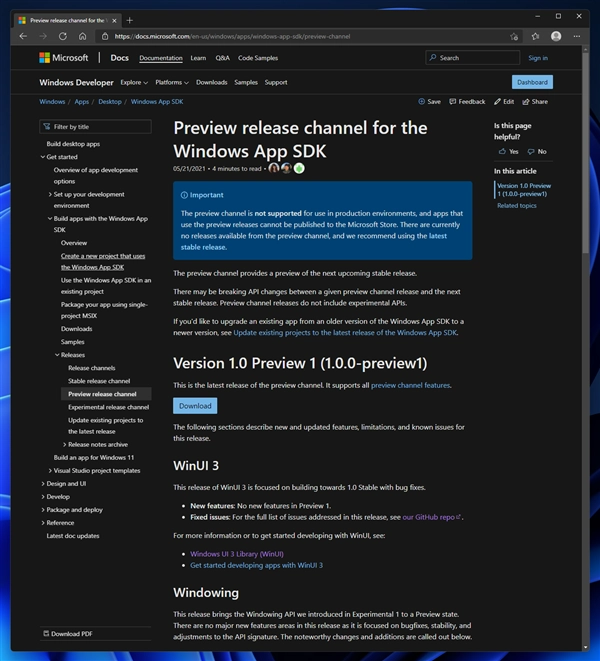Open the Desktop breadcrumb link

click(x=110, y=102)
